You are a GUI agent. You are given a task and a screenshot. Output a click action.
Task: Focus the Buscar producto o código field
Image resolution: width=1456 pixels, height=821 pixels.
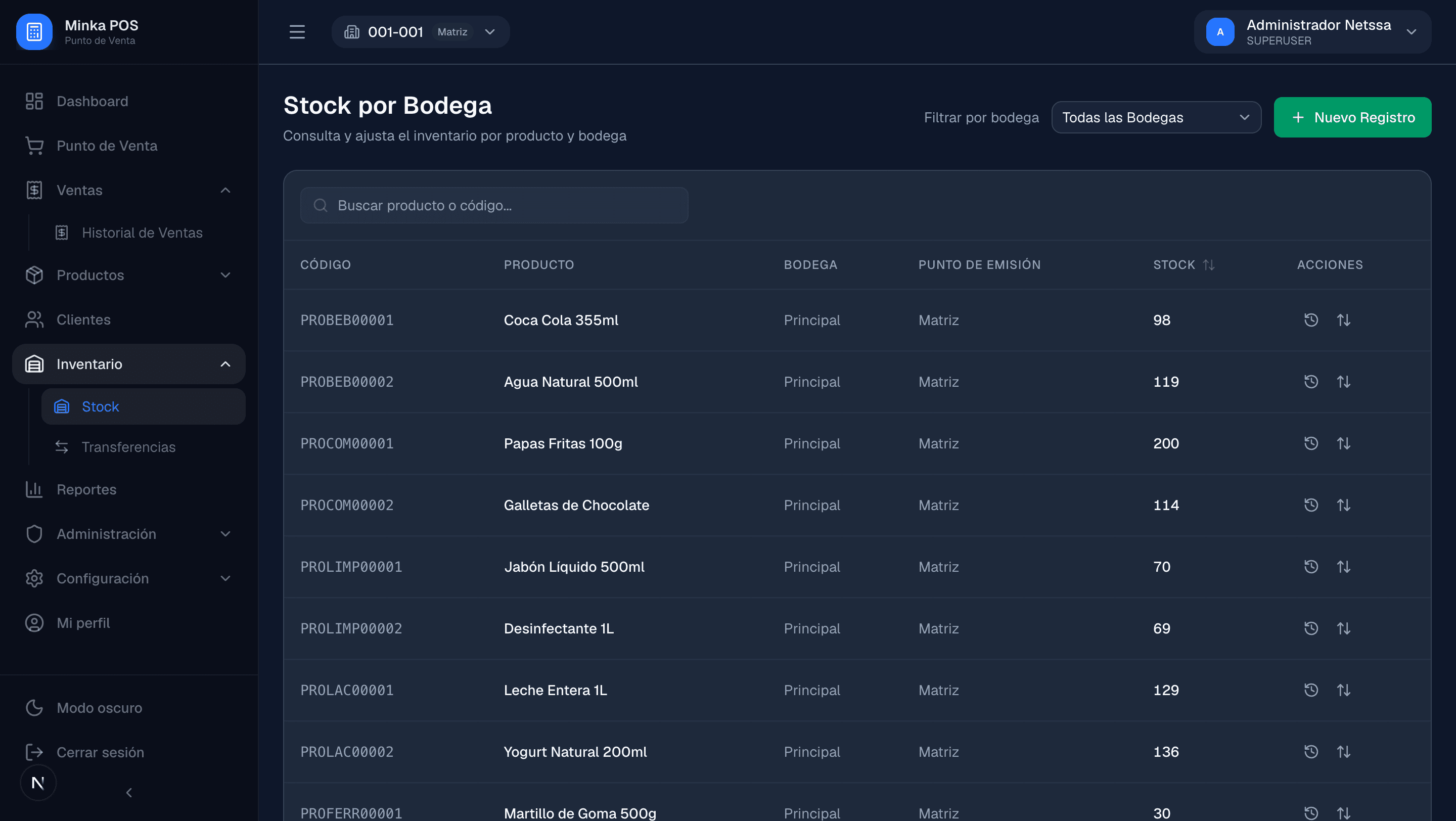click(x=494, y=205)
